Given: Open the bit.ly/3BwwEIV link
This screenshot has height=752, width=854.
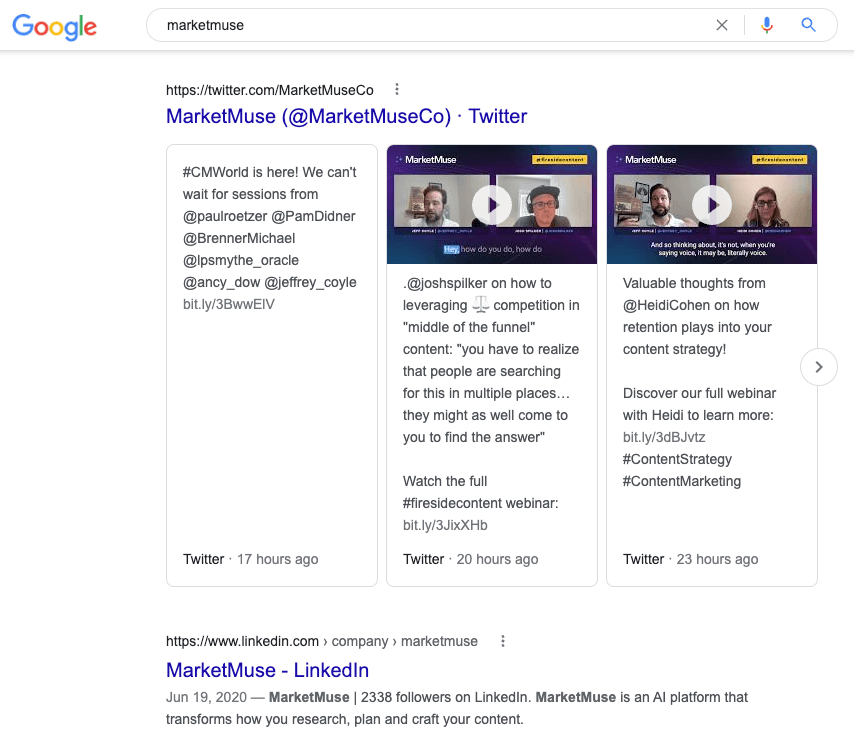Looking at the screenshot, I should point(229,304).
